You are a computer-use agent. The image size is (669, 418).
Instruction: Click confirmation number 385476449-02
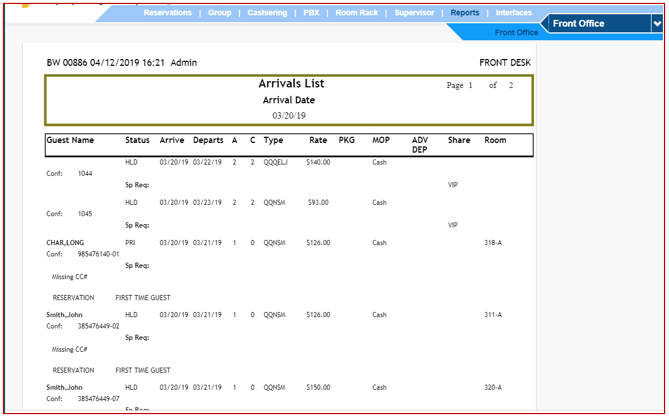click(98, 326)
